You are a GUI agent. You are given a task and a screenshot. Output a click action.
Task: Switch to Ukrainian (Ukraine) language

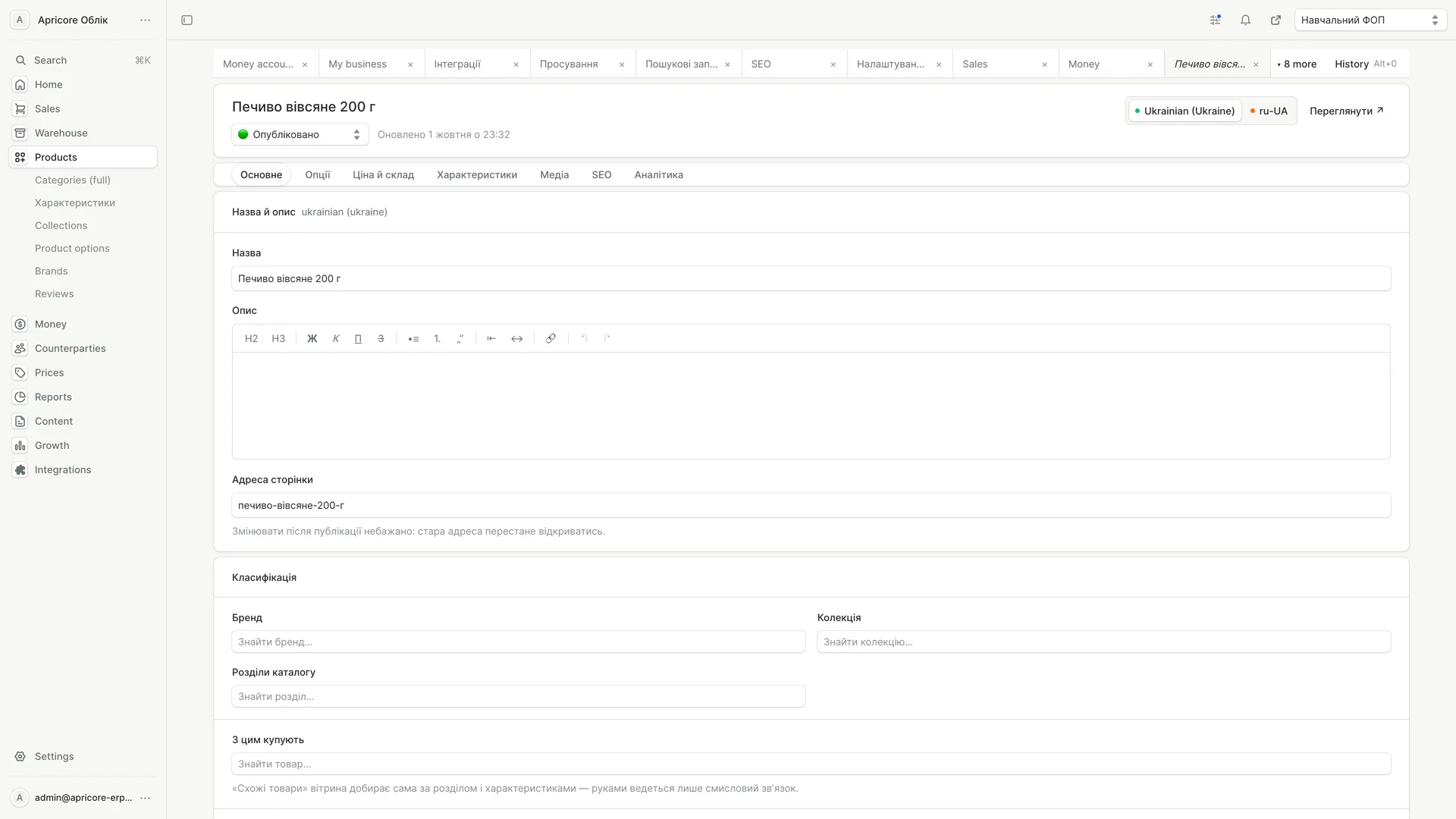click(x=1185, y=111)
